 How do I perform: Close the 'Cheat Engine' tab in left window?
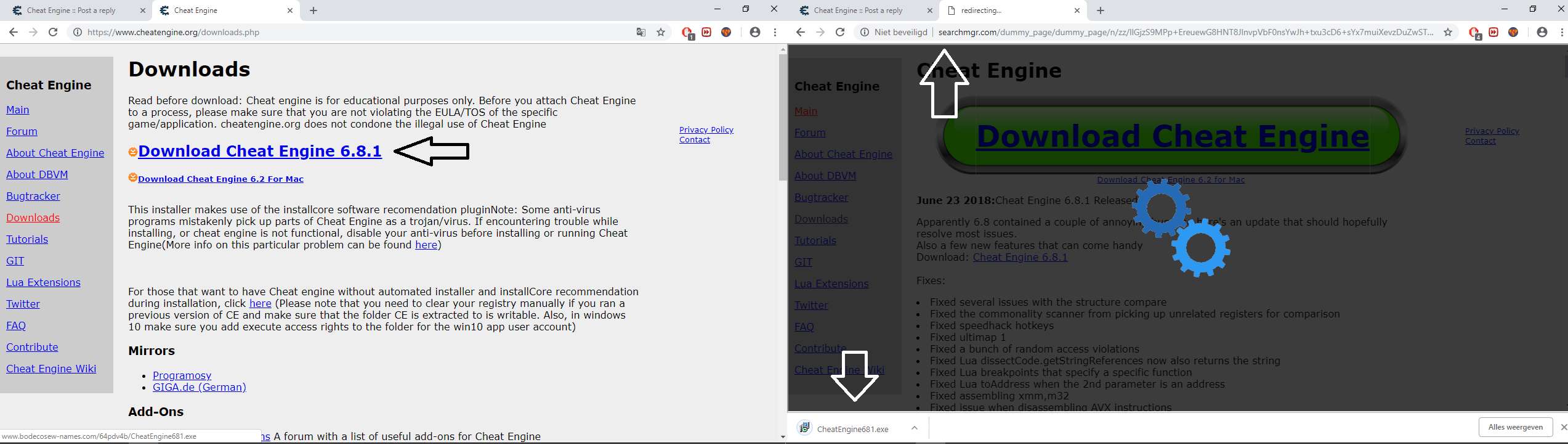point(290,10)
